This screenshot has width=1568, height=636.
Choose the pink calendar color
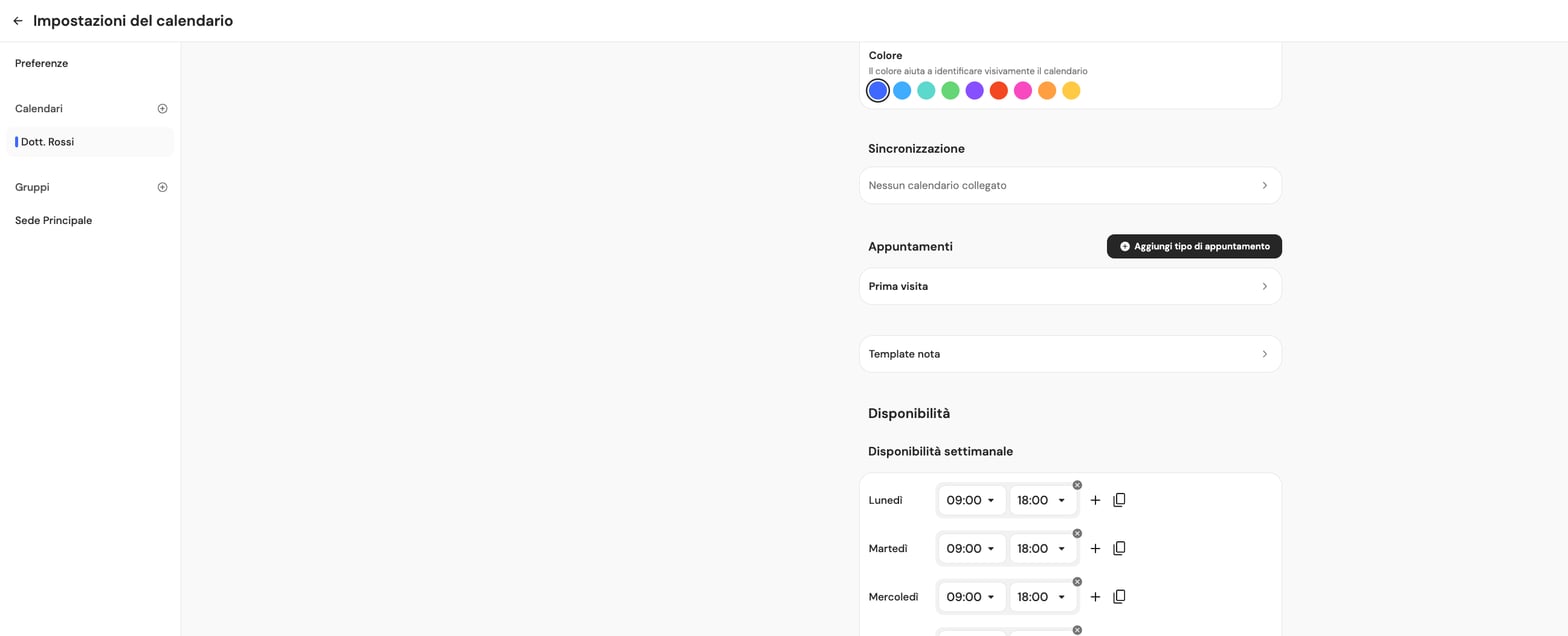(1022, 91)
